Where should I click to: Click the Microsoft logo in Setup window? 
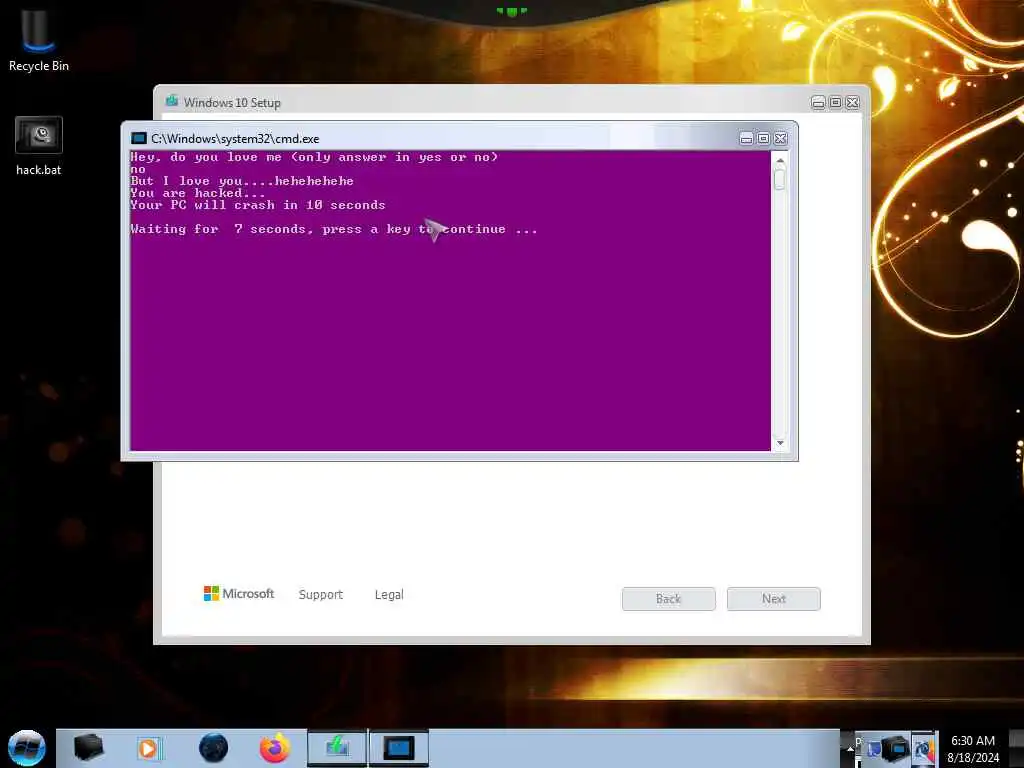click(239, 594)
